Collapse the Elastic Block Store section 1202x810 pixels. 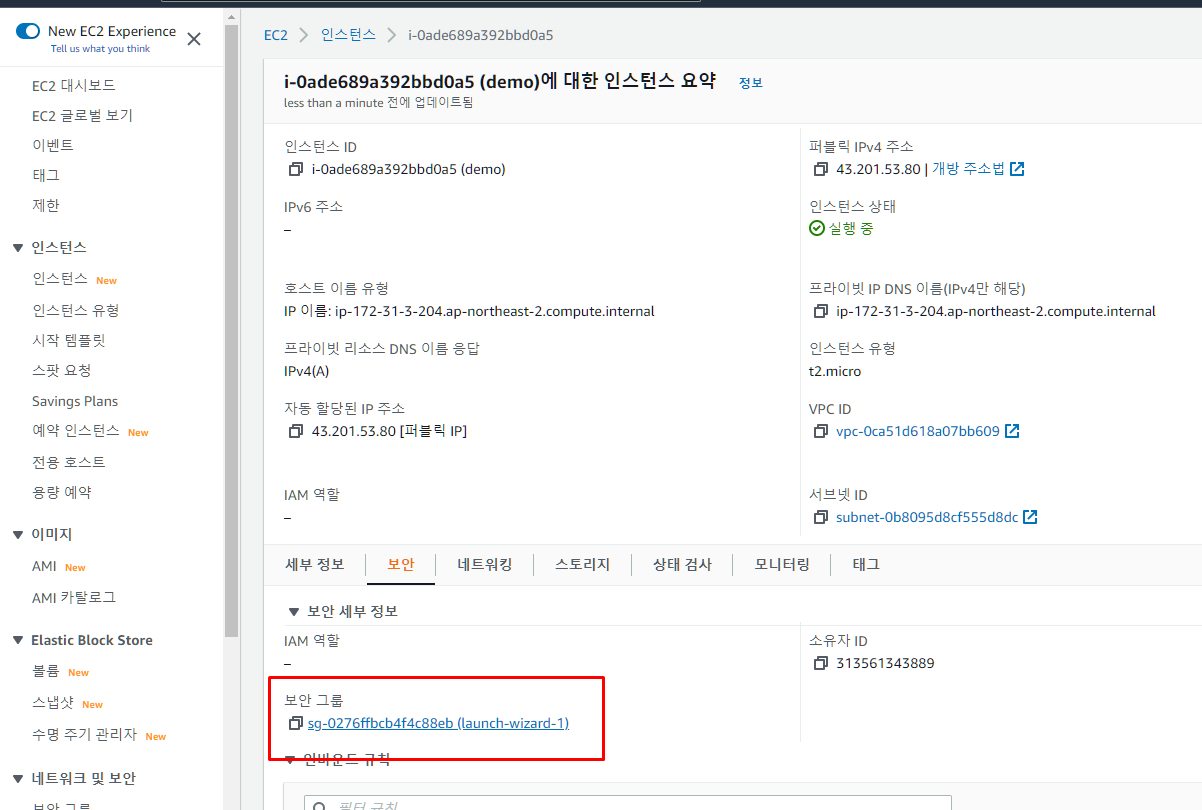point(17,640)
